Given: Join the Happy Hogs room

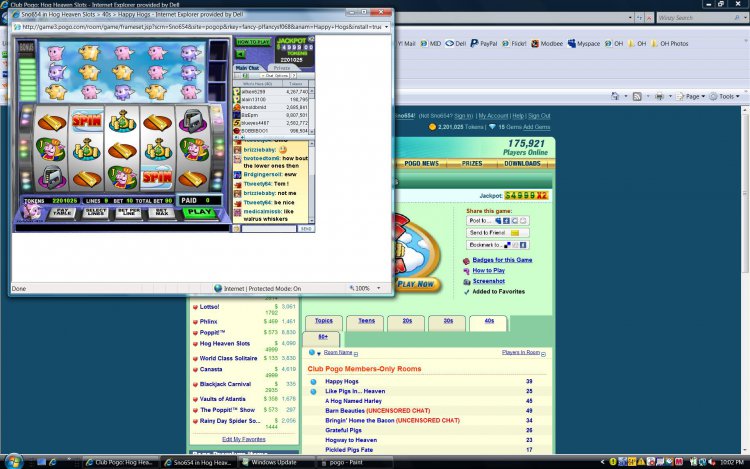Looking at the screenshot, I should (x=342, y=382).
